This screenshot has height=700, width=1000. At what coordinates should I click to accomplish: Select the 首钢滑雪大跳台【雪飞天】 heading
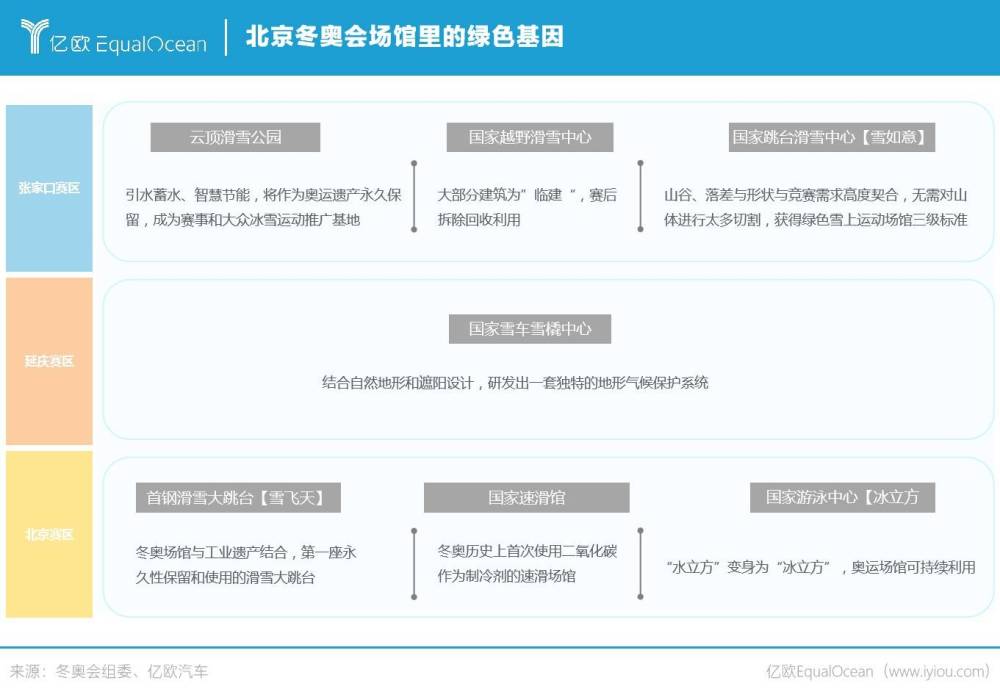pos(238,497)
